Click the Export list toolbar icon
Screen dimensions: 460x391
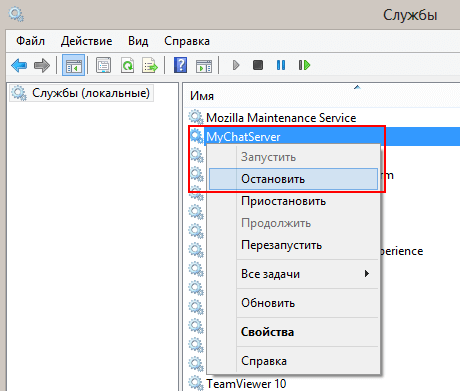point(150,65)
